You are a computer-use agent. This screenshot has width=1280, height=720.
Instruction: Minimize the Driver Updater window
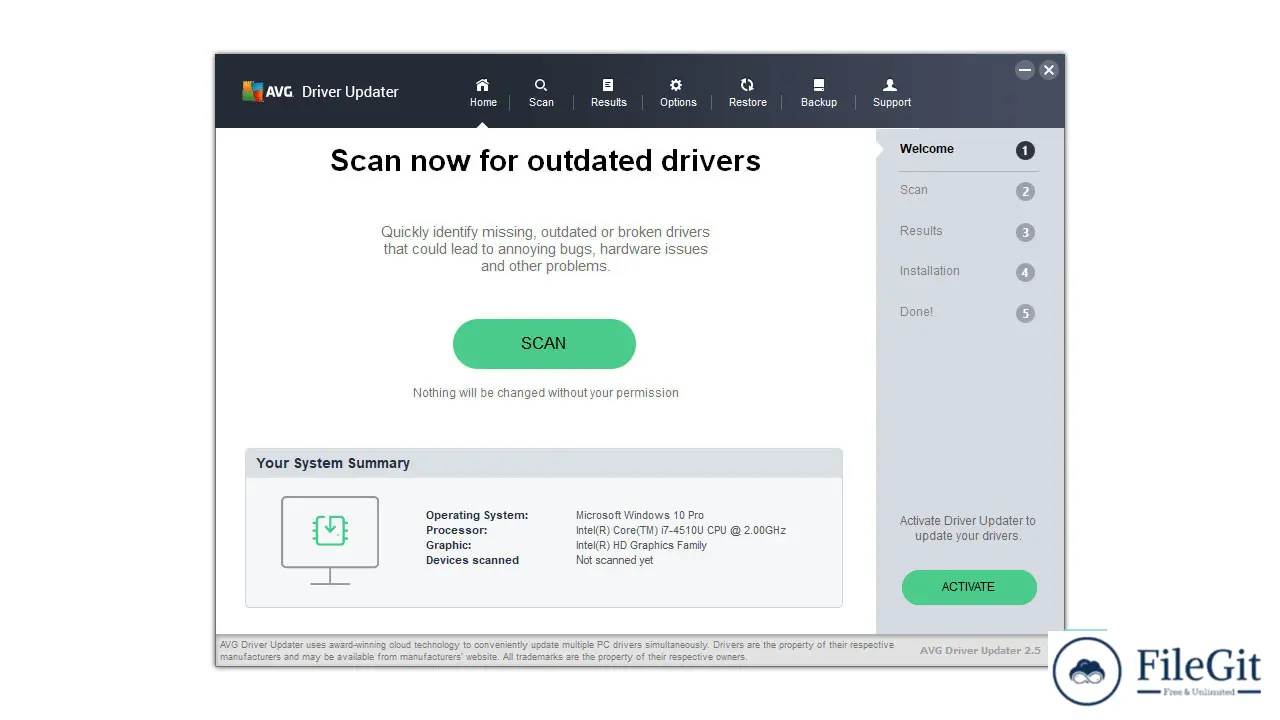1025,70
